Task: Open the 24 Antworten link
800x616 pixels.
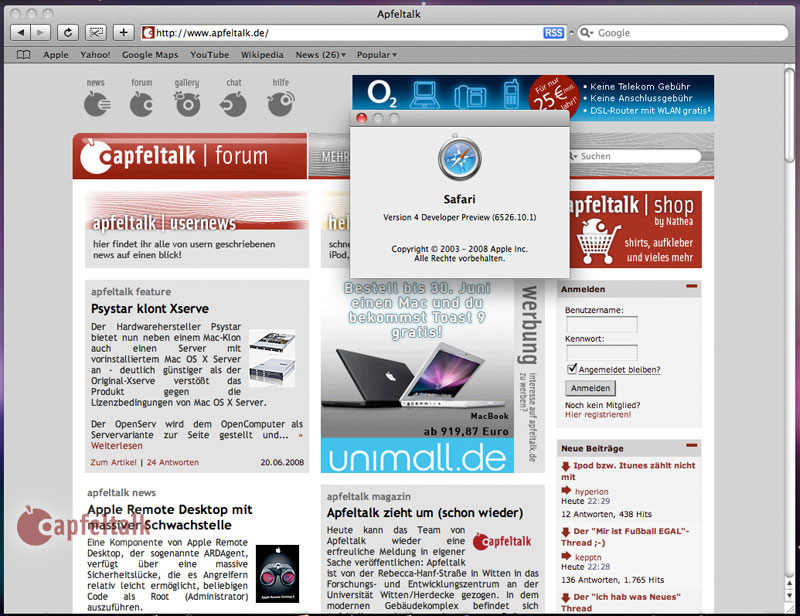Action: [x=173, y=462]
